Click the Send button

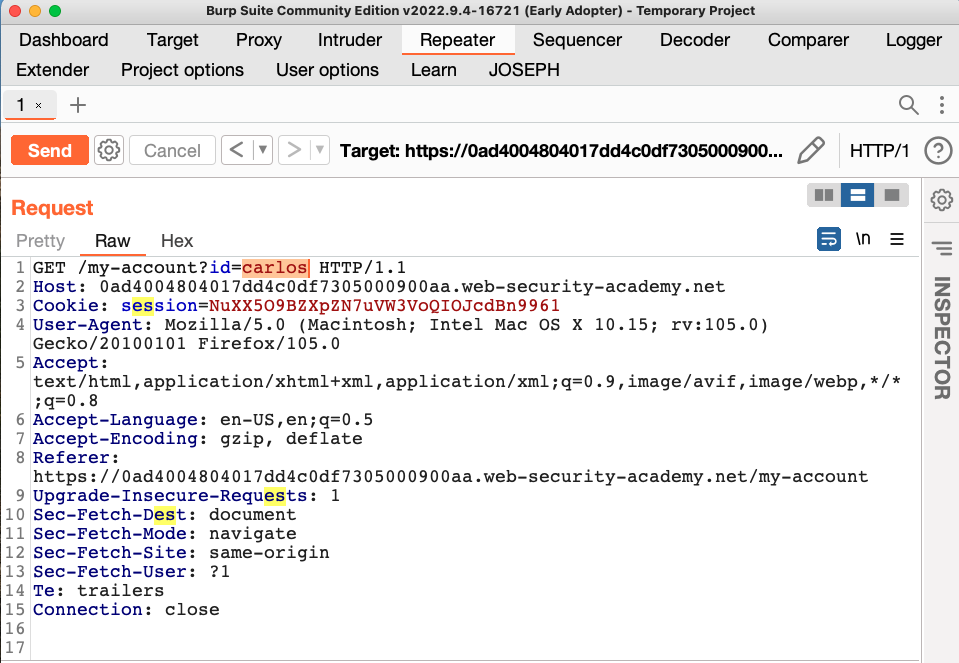(50, 150)
